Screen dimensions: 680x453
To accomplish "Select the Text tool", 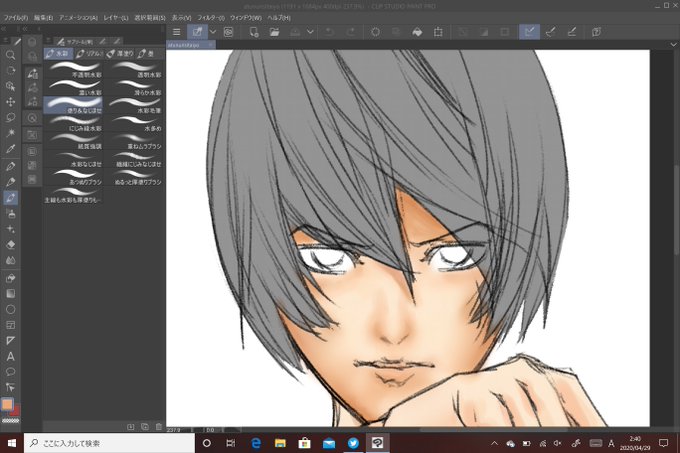I will [x=10, y=356].
